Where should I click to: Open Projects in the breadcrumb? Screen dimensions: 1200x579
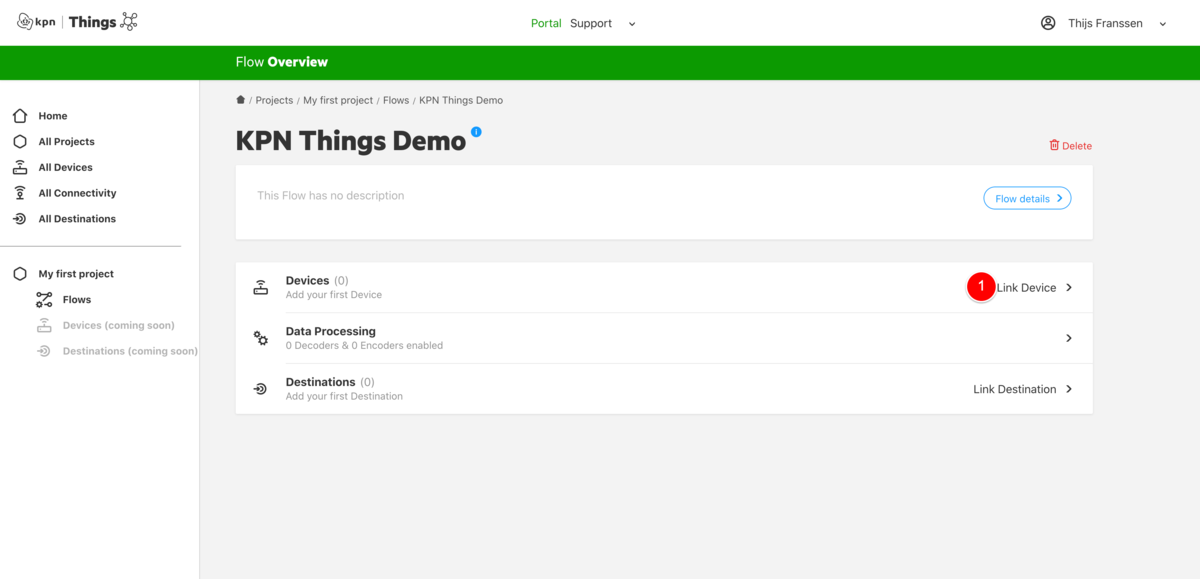coord(275,100)
